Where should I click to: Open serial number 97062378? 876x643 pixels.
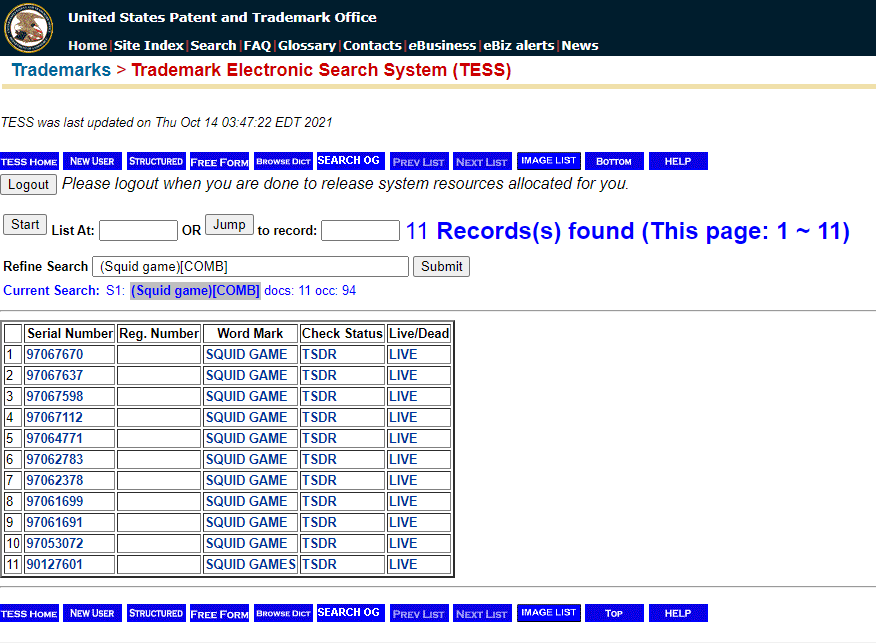(x=55, y=480)
